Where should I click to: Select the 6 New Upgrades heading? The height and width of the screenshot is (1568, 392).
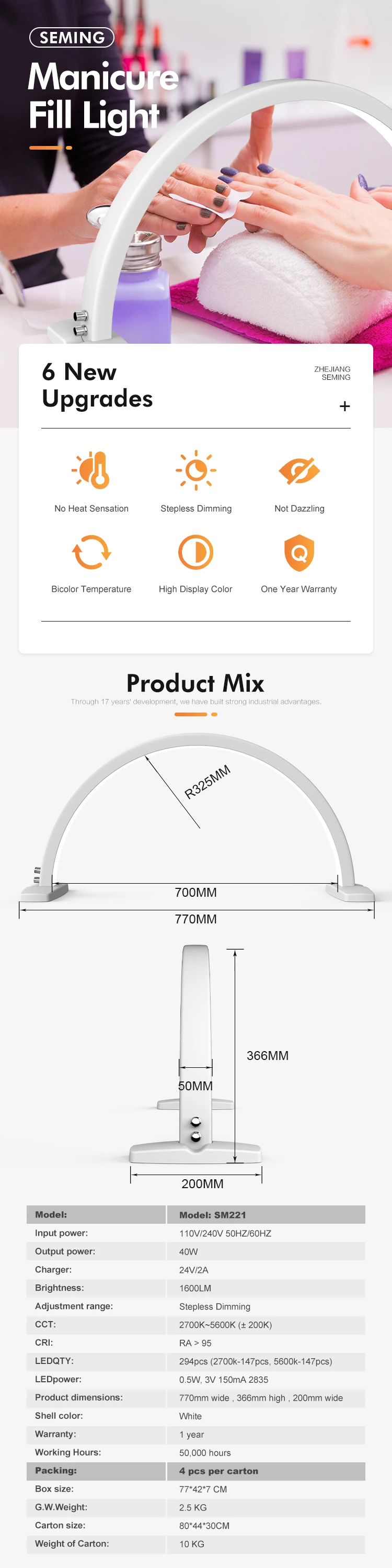tap(97, 385)
